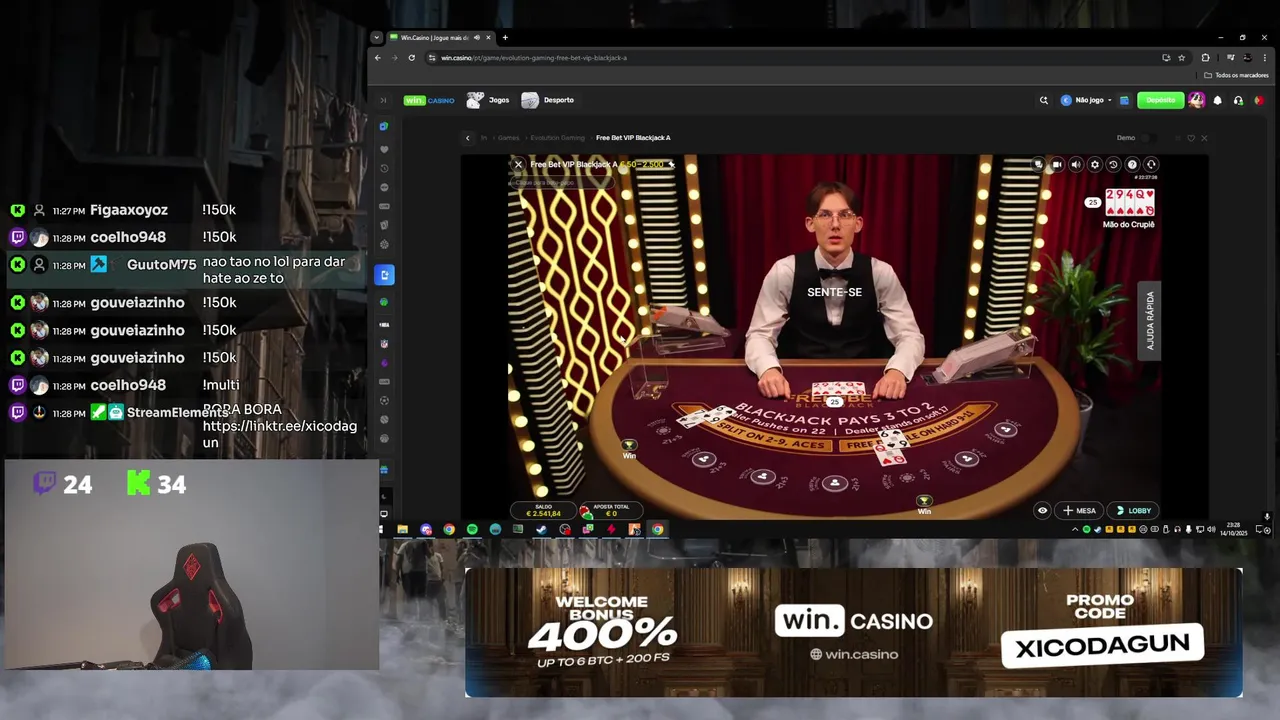This screenshot has height=720, width=1280.
Task: Click the AJUDA RÁPIDA side tab
Action: click(x=1150, y=320)
